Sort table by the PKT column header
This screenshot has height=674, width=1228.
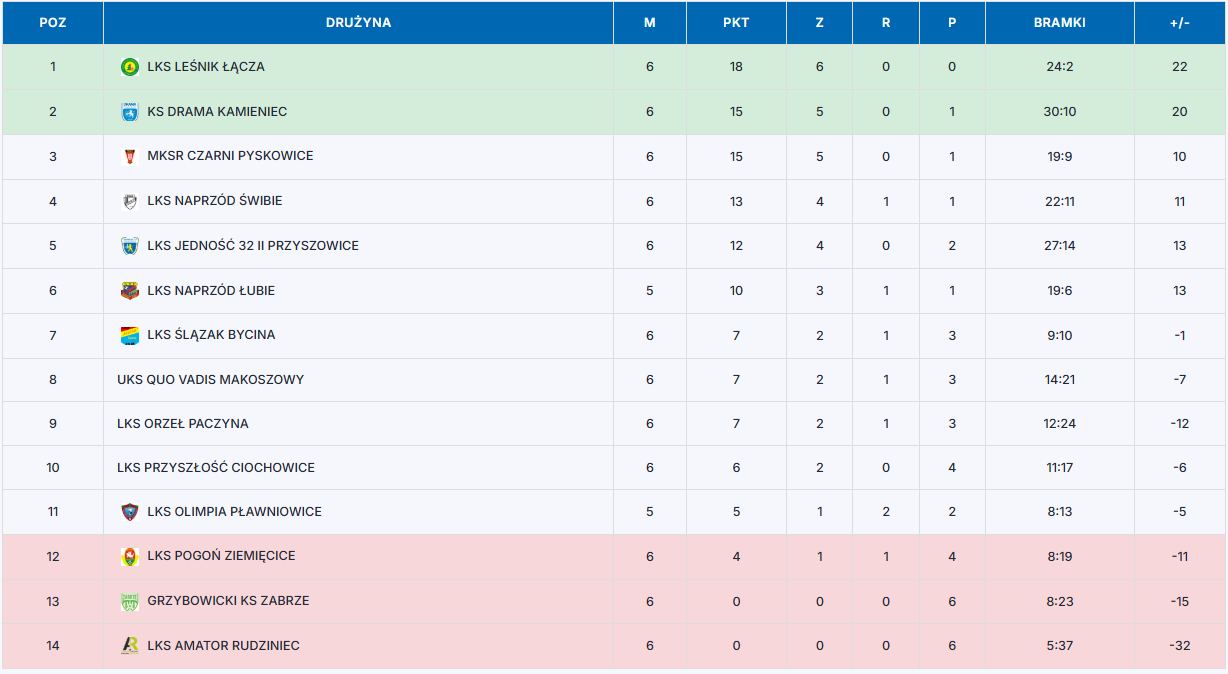[736, 23]
